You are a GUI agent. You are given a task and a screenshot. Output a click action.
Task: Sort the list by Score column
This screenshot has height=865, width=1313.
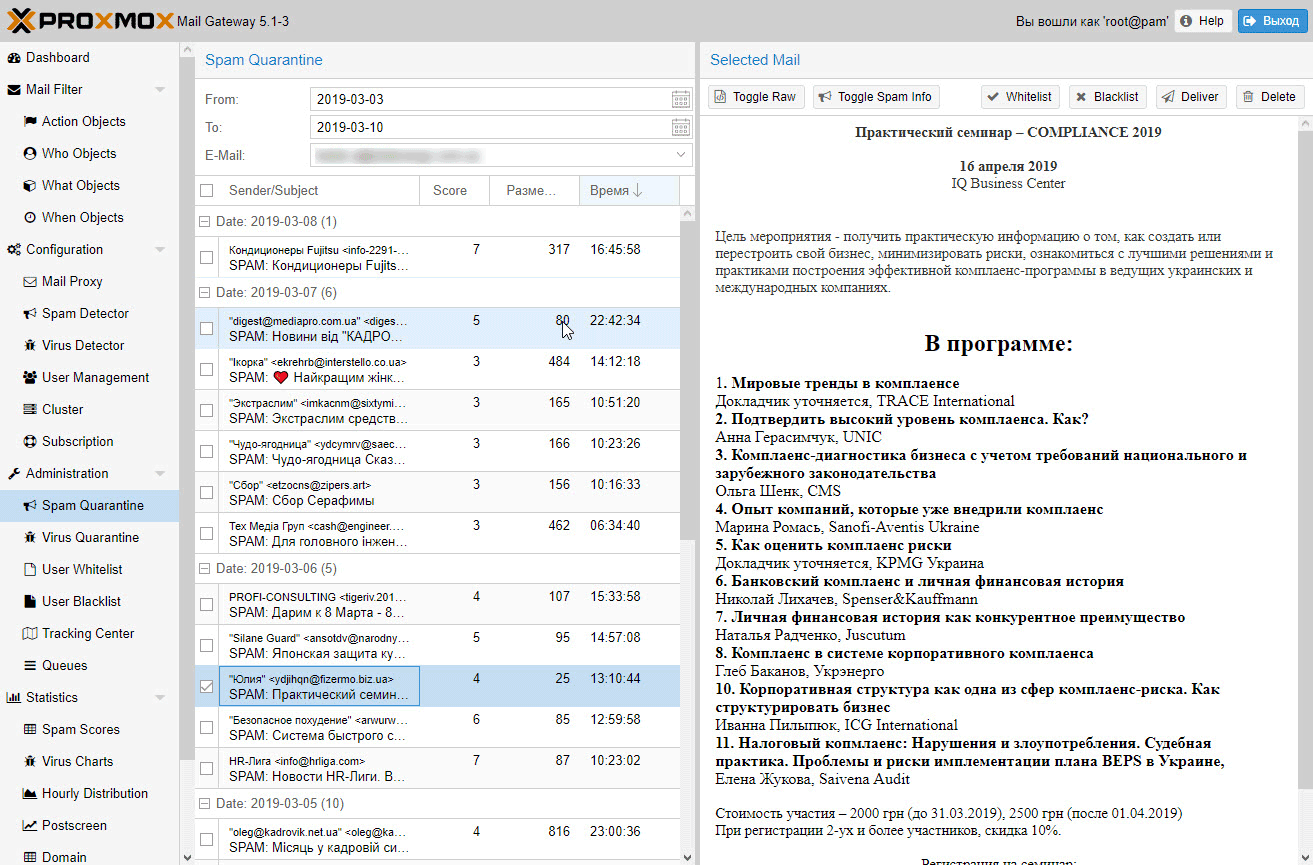(x=450, y=190)
